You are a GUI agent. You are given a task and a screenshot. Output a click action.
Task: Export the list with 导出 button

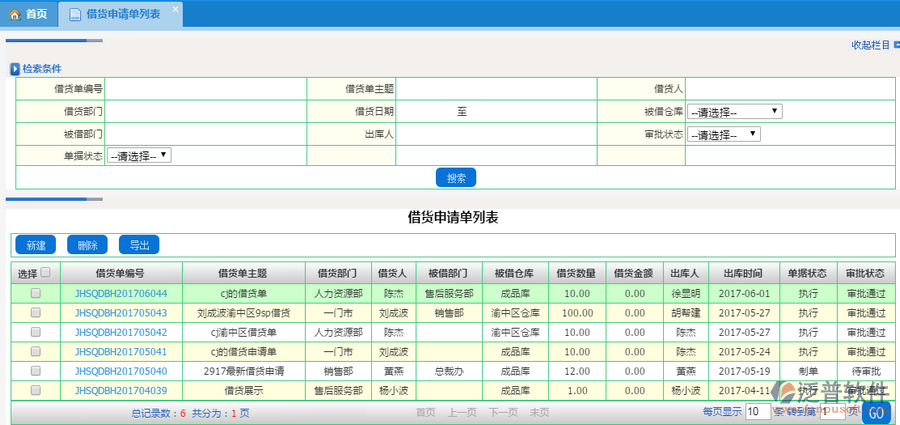coord(138,245)
